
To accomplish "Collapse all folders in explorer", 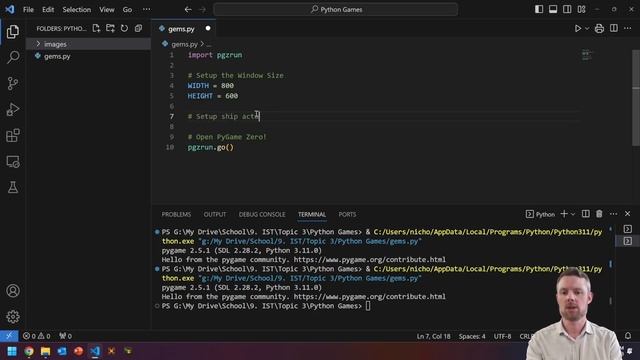I will (138, 28).
